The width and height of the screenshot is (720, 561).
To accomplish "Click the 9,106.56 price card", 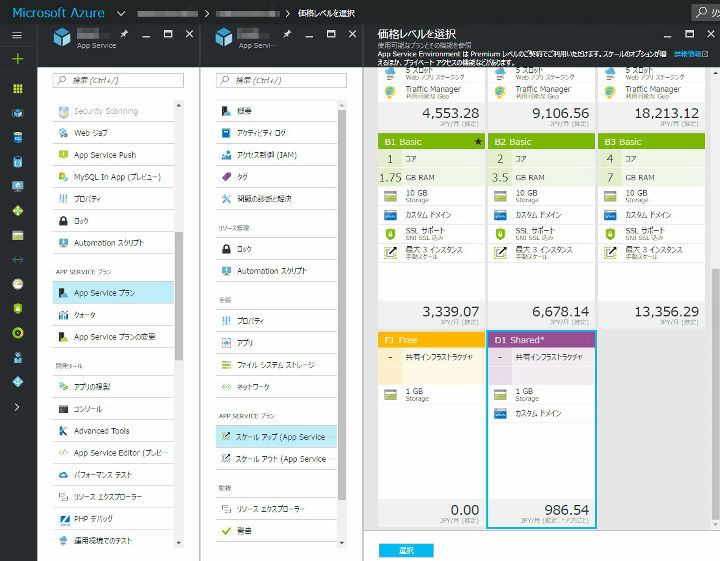I will tap(541, 99).
